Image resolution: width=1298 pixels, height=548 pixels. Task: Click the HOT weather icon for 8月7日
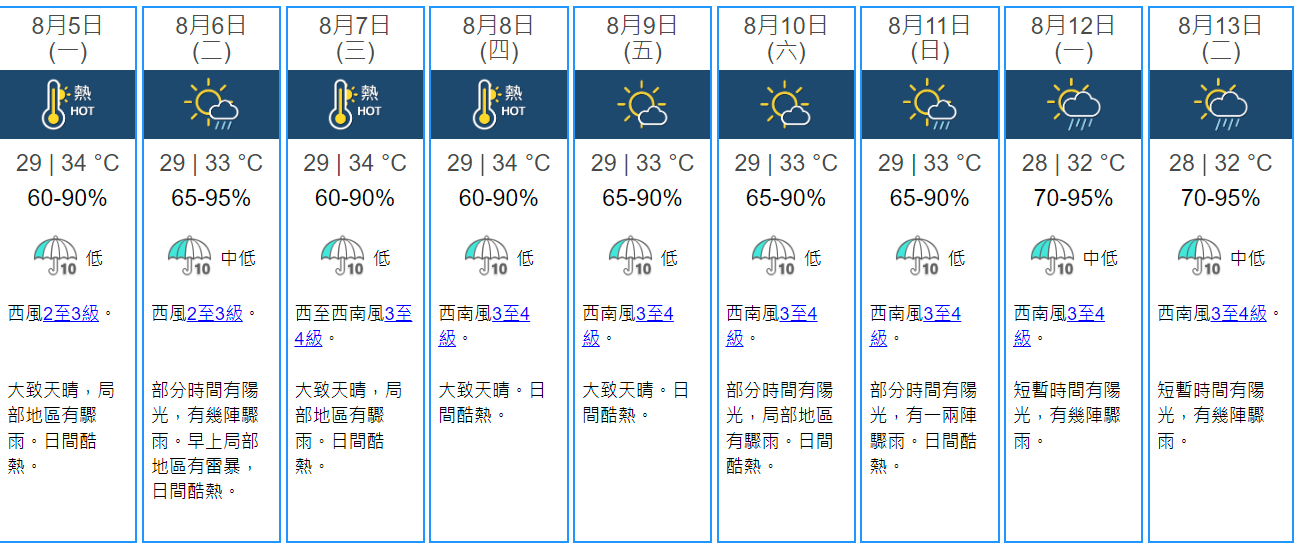click(355, 105)
